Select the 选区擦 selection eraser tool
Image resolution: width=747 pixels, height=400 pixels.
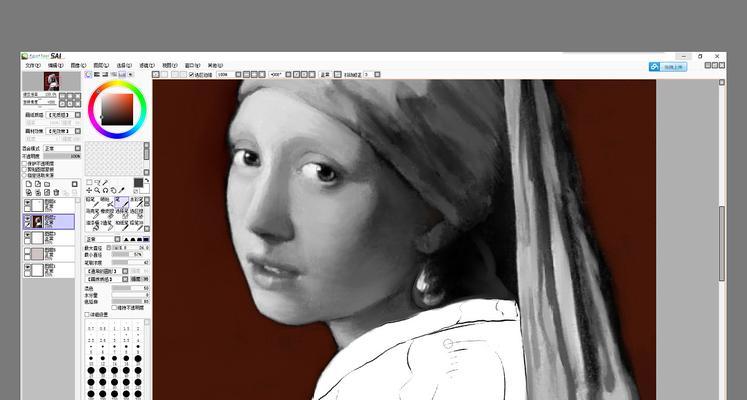[137, 214]
